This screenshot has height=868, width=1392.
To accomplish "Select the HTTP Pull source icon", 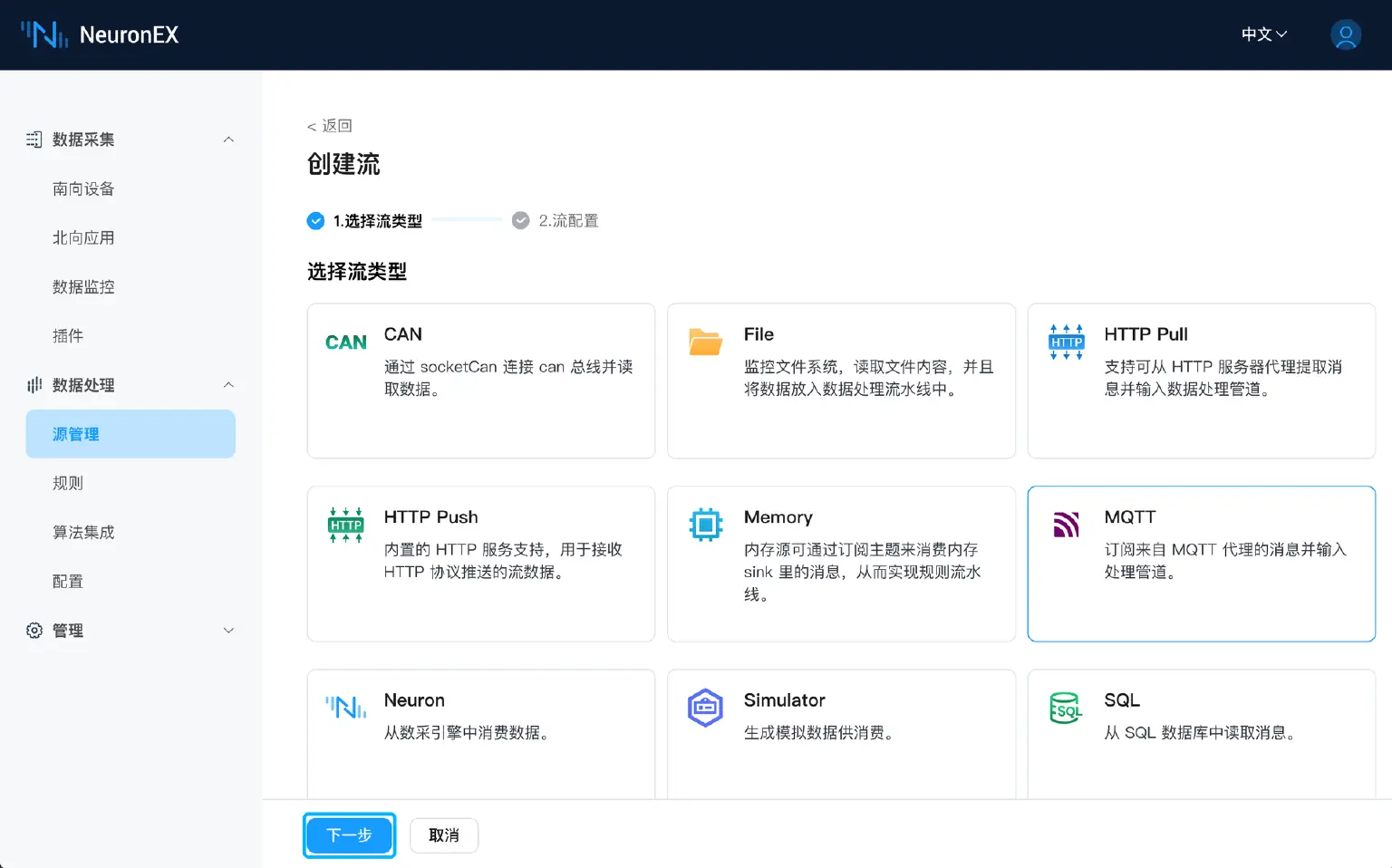I will 1066,342.
